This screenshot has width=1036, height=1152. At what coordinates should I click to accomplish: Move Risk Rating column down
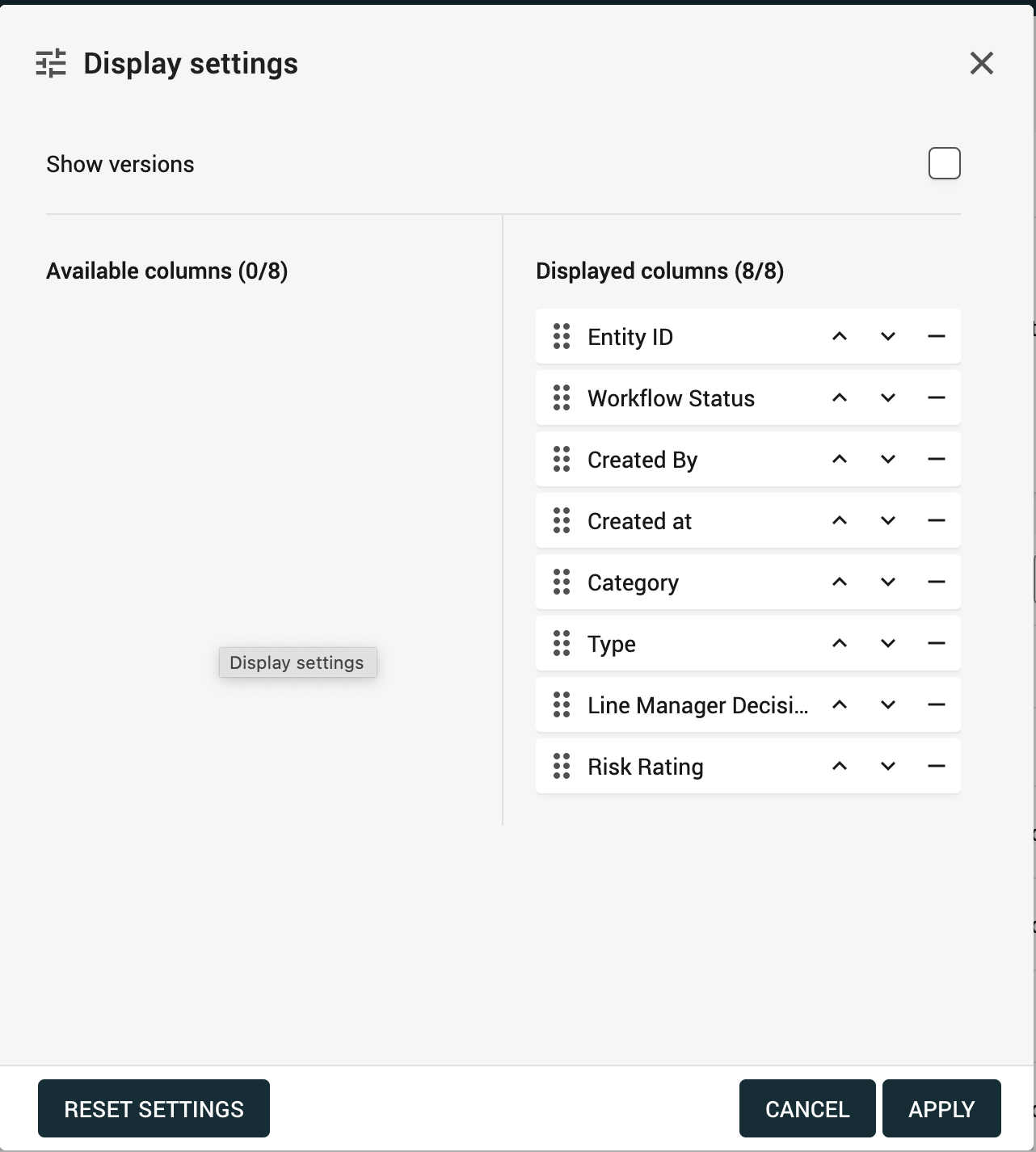(888, 766)
